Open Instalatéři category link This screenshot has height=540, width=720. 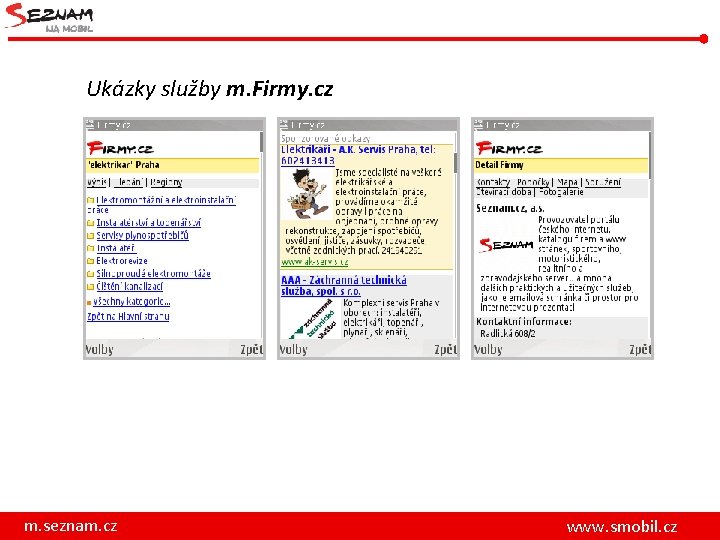pos(116,248)
